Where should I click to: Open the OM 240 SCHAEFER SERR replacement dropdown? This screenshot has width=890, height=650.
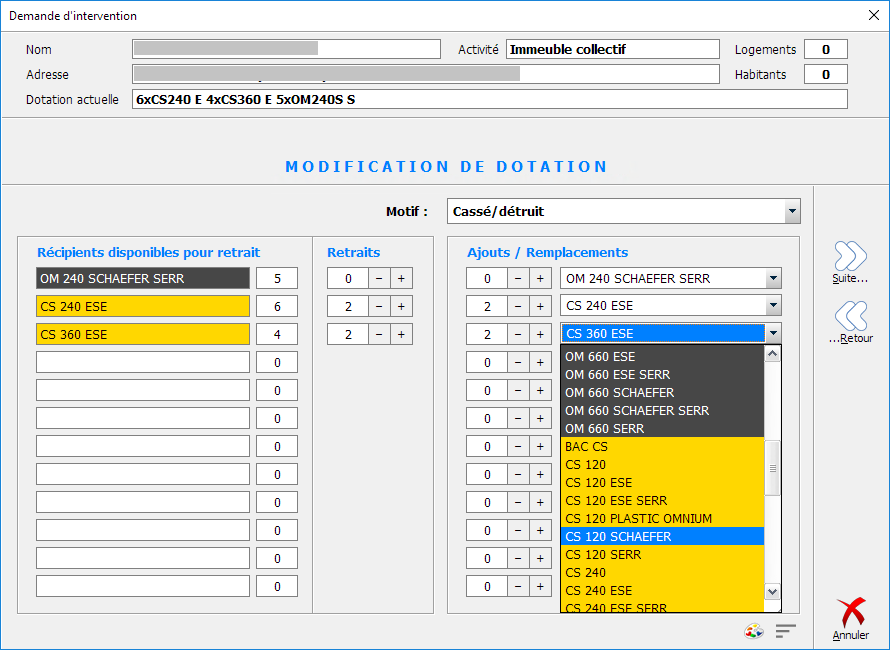[772, 279]
